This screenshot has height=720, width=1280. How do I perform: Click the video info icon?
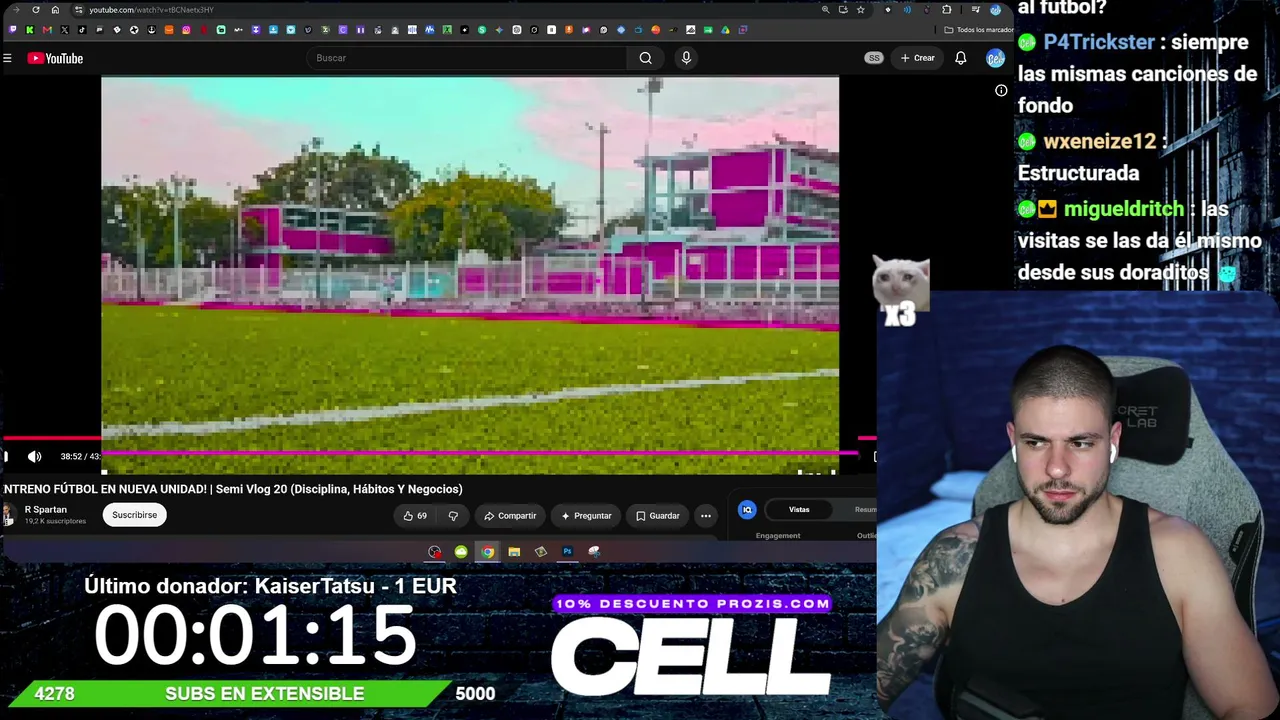[1001, 91]
